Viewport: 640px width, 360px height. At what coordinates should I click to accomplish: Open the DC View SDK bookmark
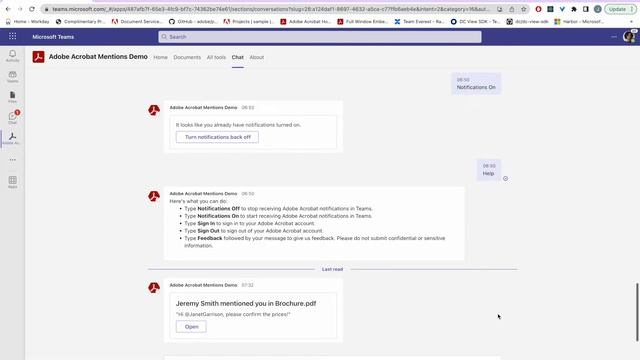tap(476, 22)
